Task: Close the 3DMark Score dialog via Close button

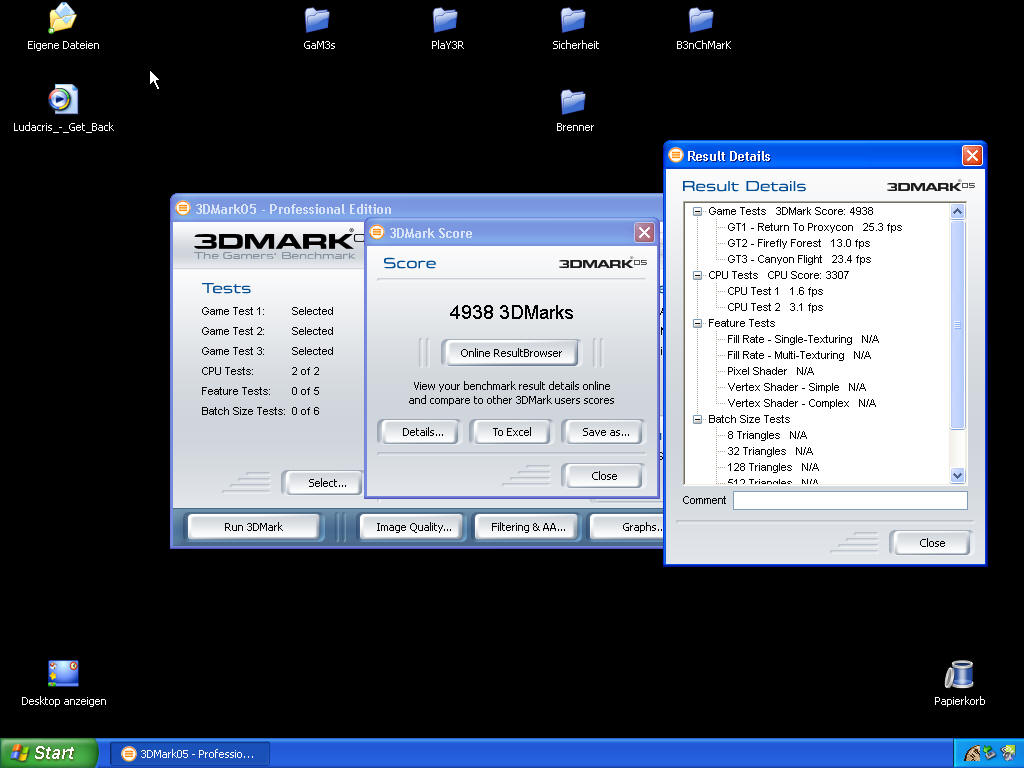Action: 603,476
